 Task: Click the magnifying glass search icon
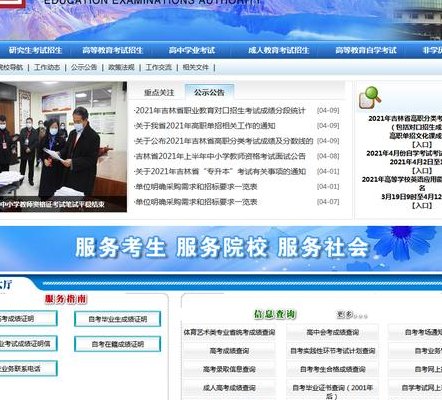[x=370, y=98]
